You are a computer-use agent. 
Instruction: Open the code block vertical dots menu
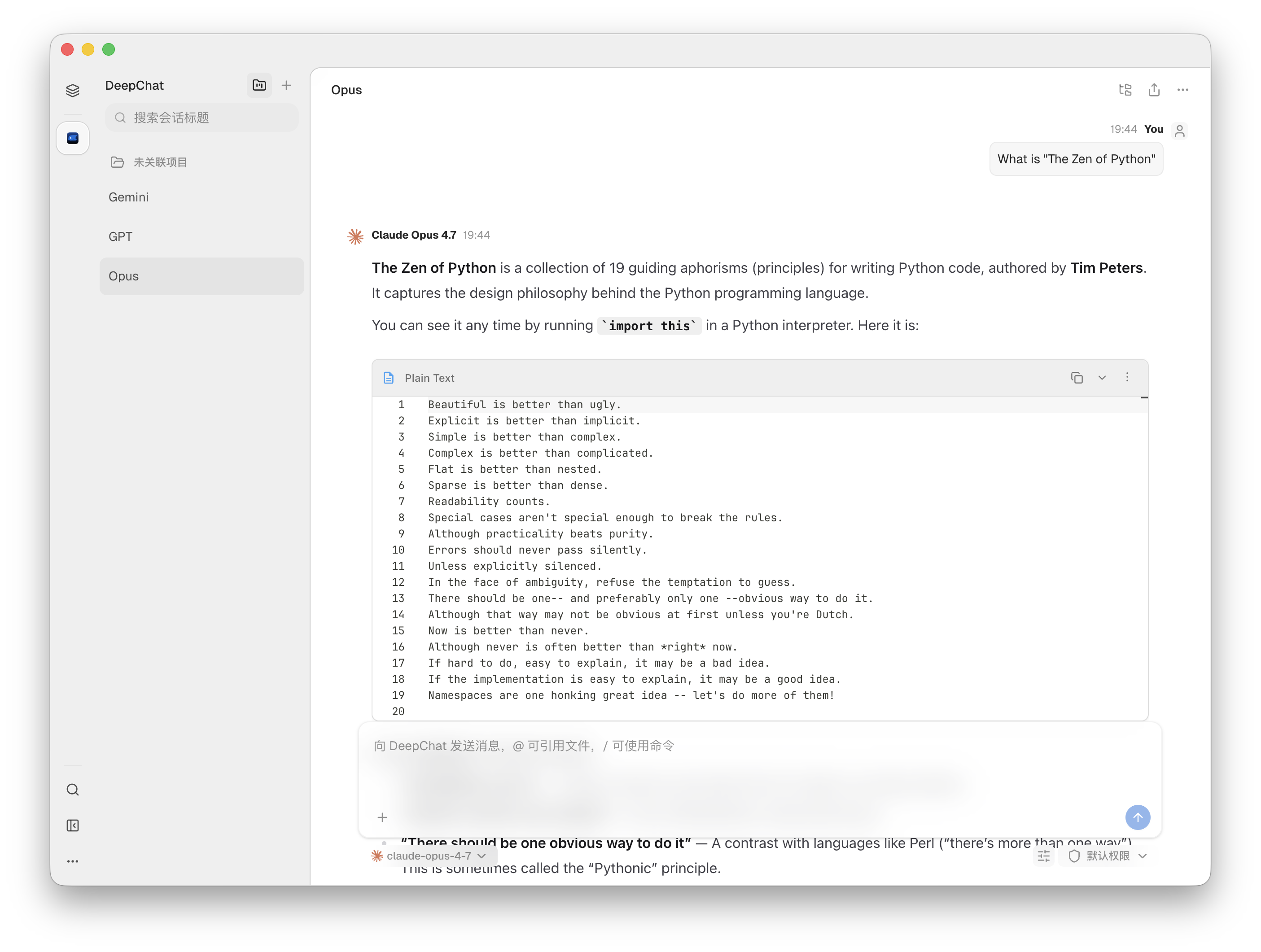1127,377
